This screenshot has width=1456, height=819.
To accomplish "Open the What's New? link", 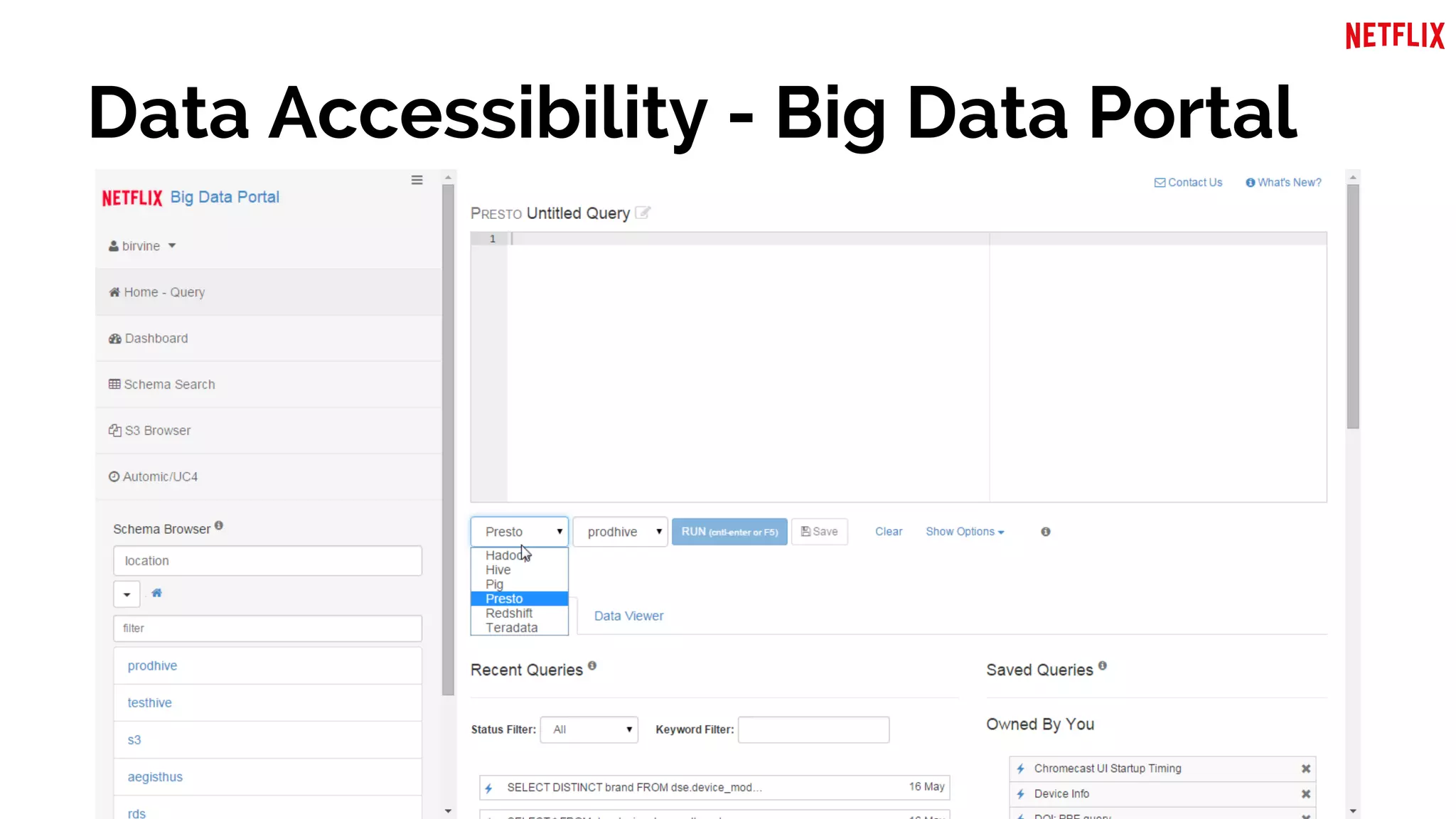I will (x=1283, y=183).
